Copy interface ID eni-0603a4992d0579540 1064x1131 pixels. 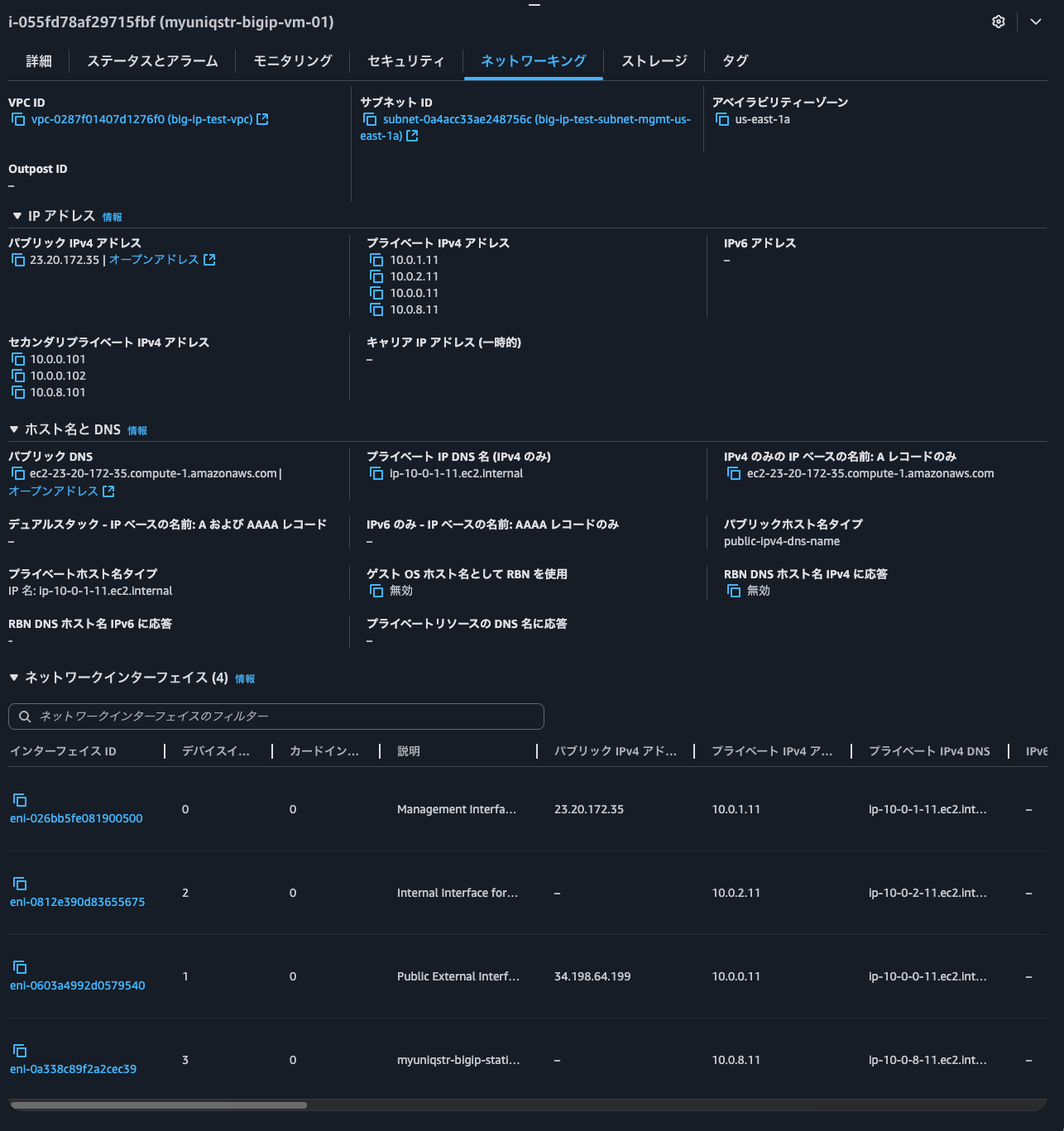[20, 967]
